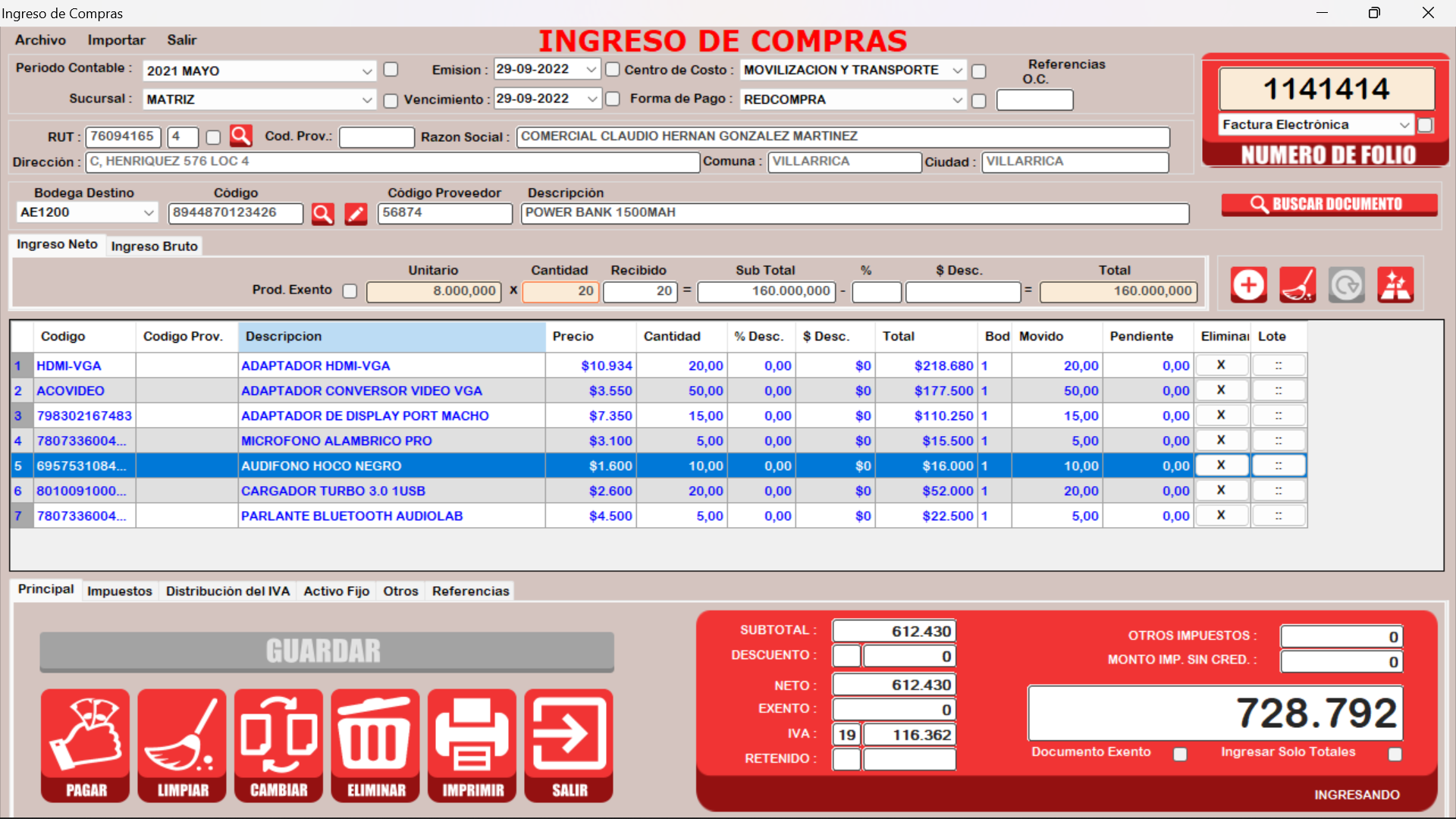Open Bodega Destino AE1200 dropdown
Viewport: 1456px width, 819px height.
(x=149, y=213)
